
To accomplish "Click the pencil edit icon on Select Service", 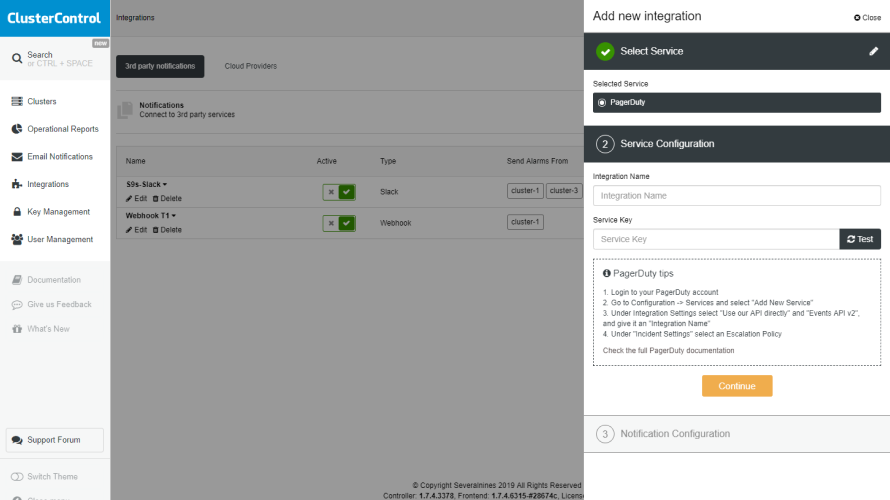I will point(874,51).
